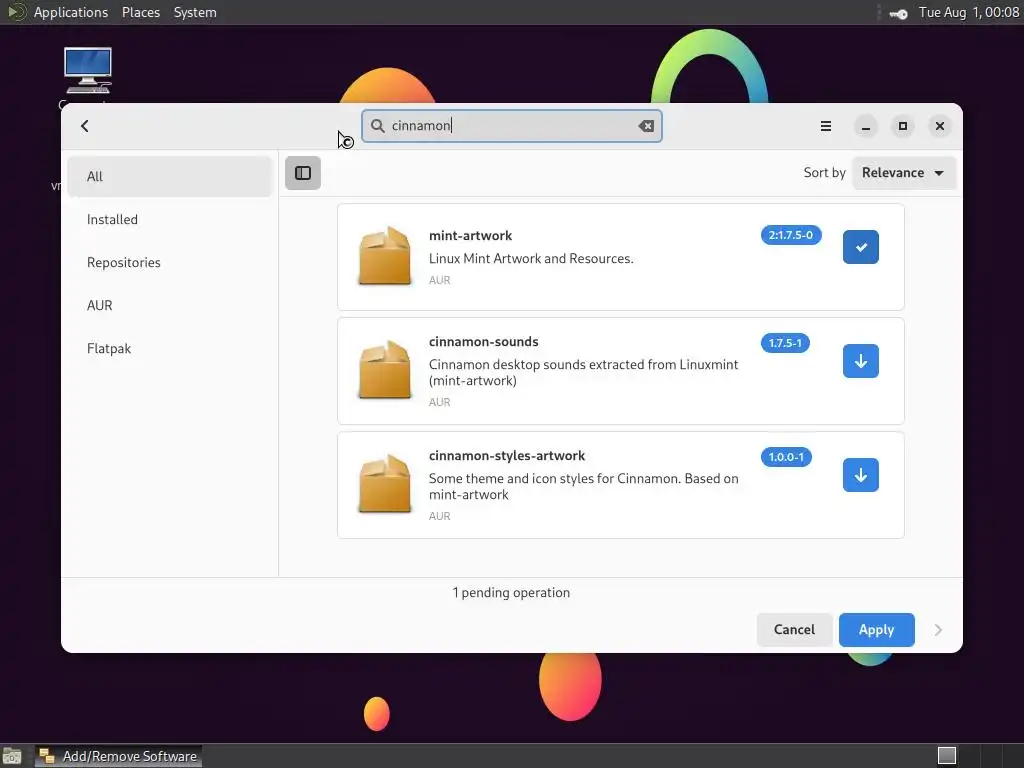1024x768 pixels.
Task: Click the cinnamon-styles-artwork package icon
Action: click(385, 484)
